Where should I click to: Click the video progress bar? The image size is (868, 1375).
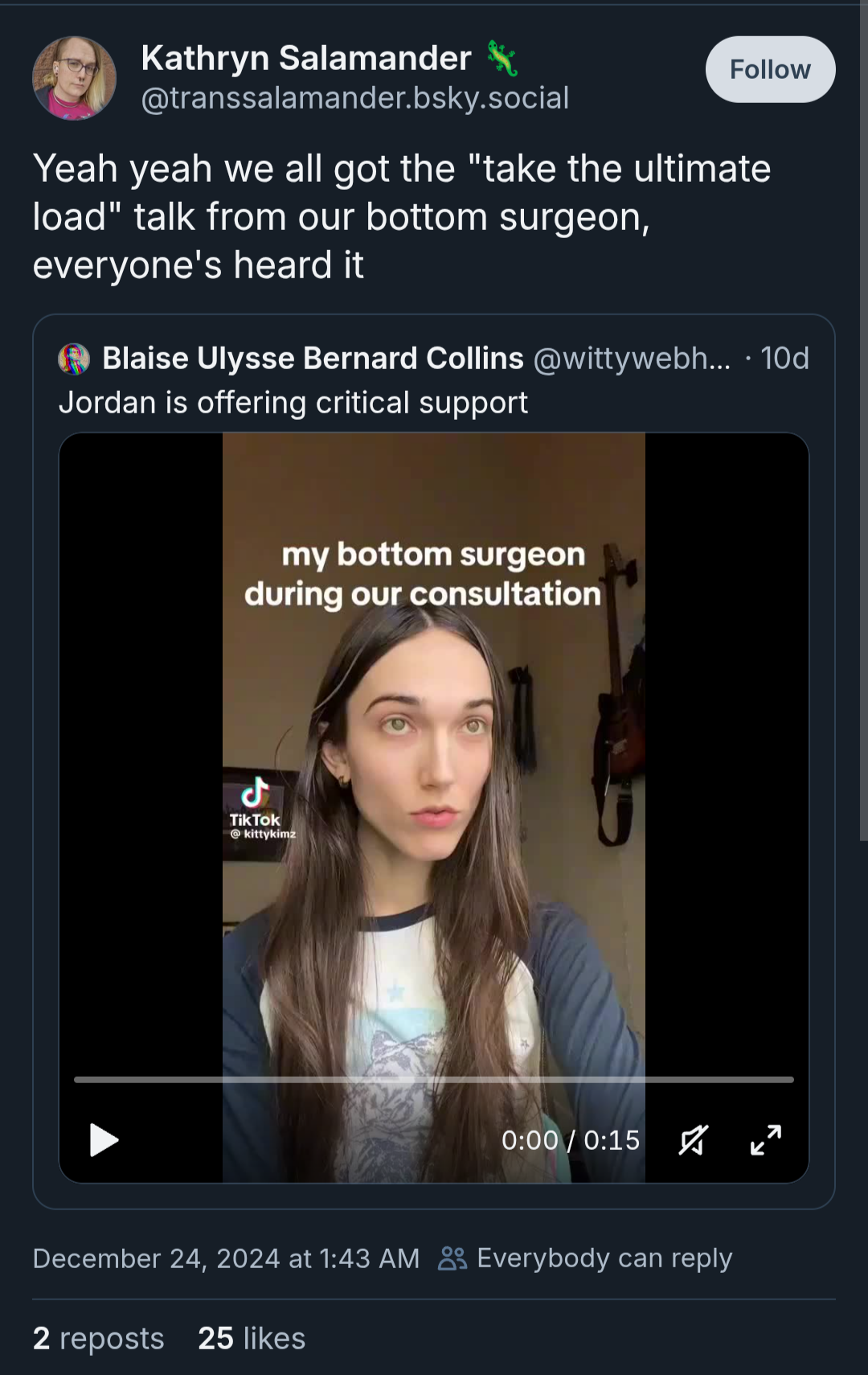[434, 1080]
